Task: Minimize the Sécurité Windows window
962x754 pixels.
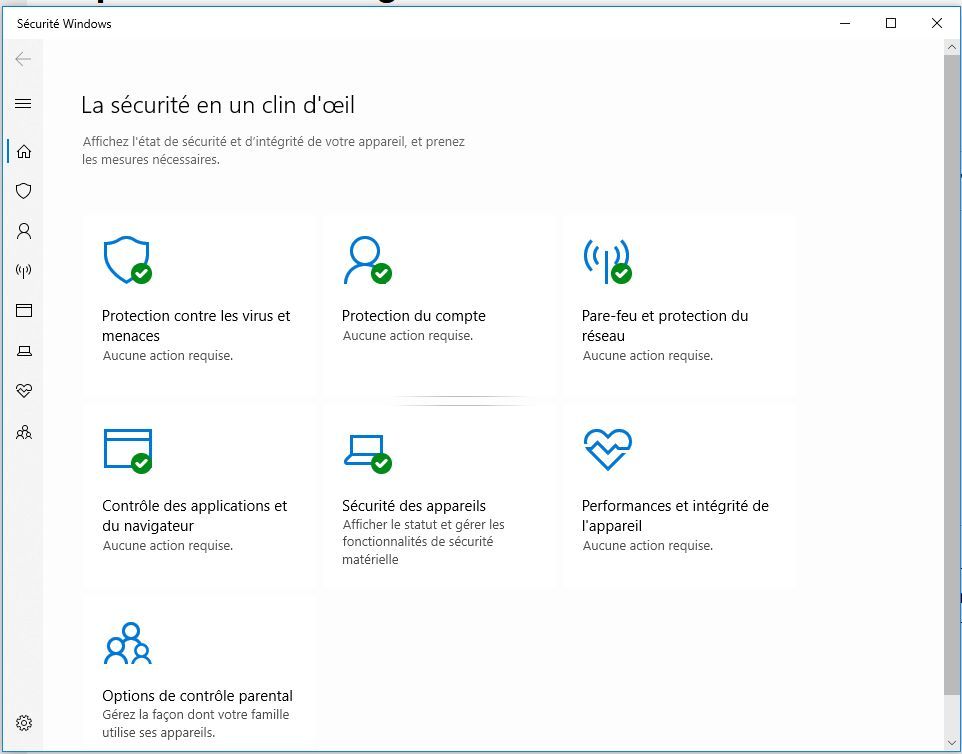Action: point(845,23)
